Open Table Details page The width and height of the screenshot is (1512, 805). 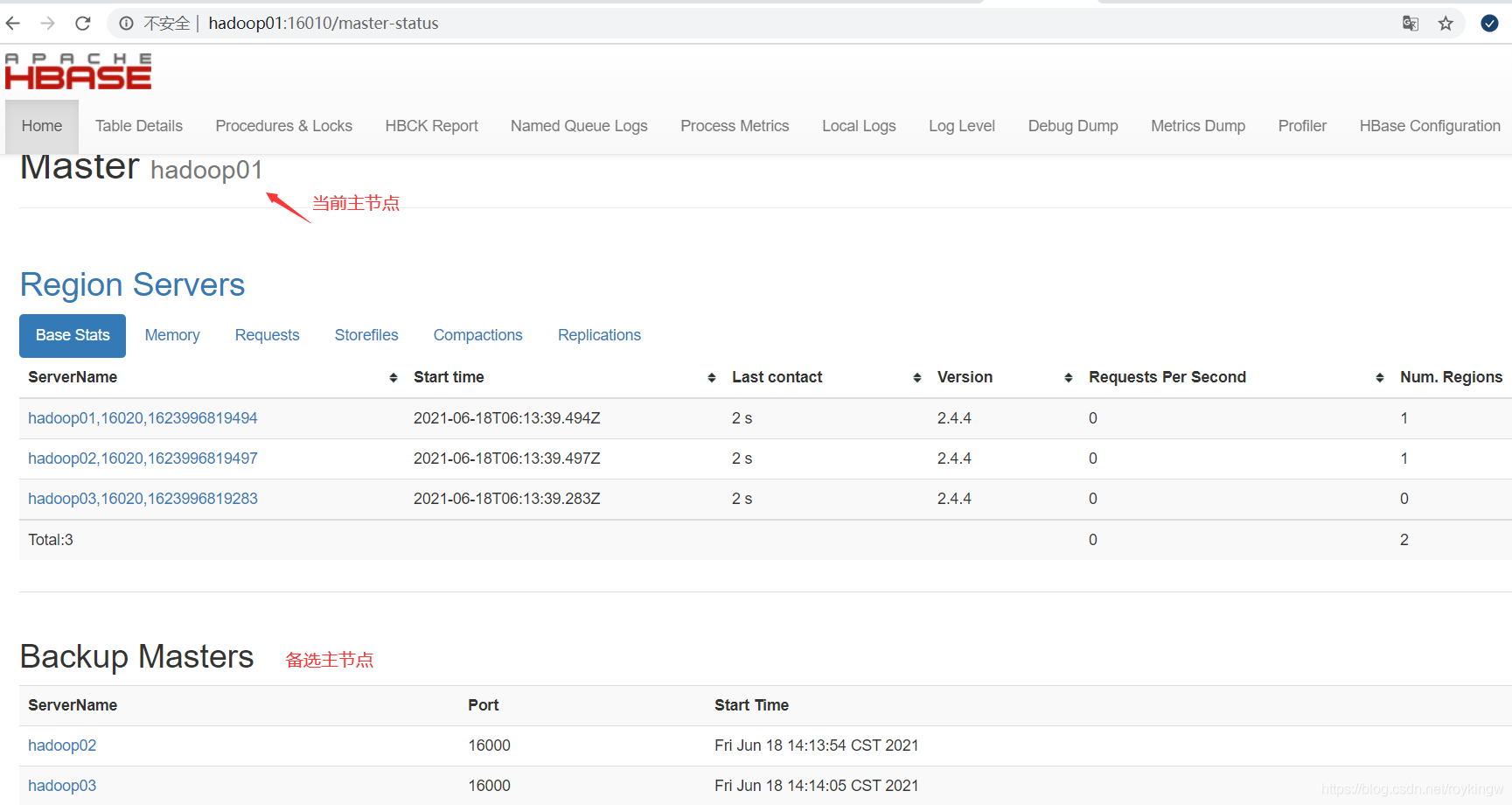coord(139,126)
